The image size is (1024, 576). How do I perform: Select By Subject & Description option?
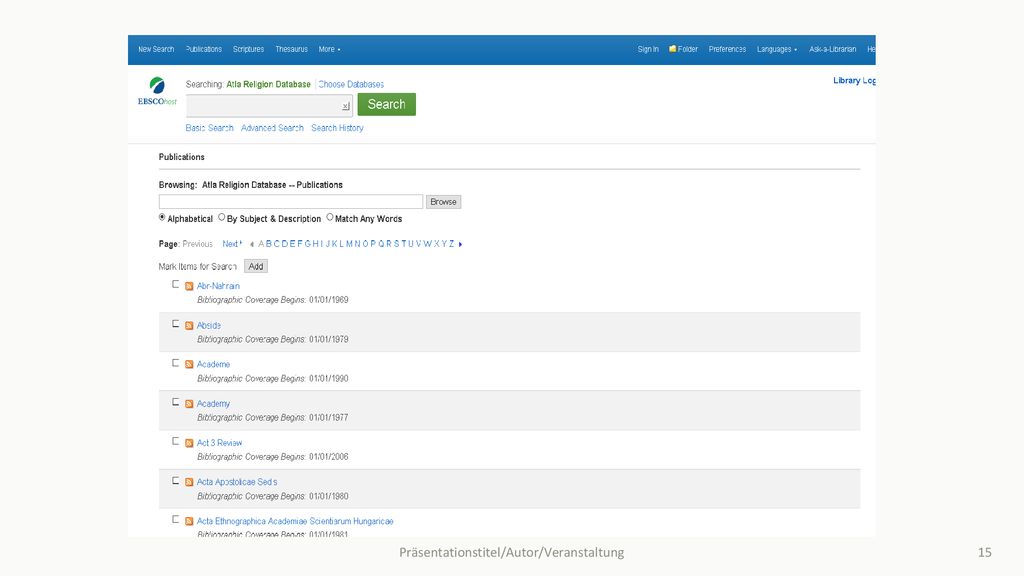pos(221,217)
